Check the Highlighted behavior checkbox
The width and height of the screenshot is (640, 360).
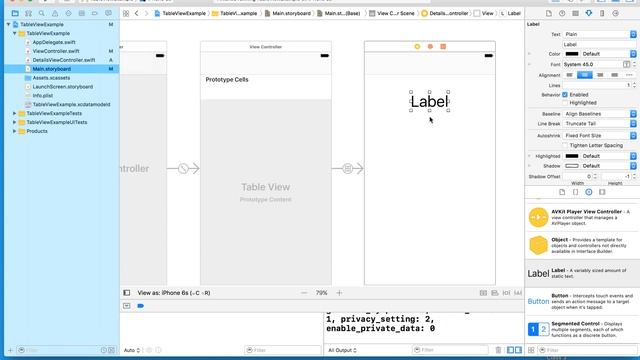(565, 103)
